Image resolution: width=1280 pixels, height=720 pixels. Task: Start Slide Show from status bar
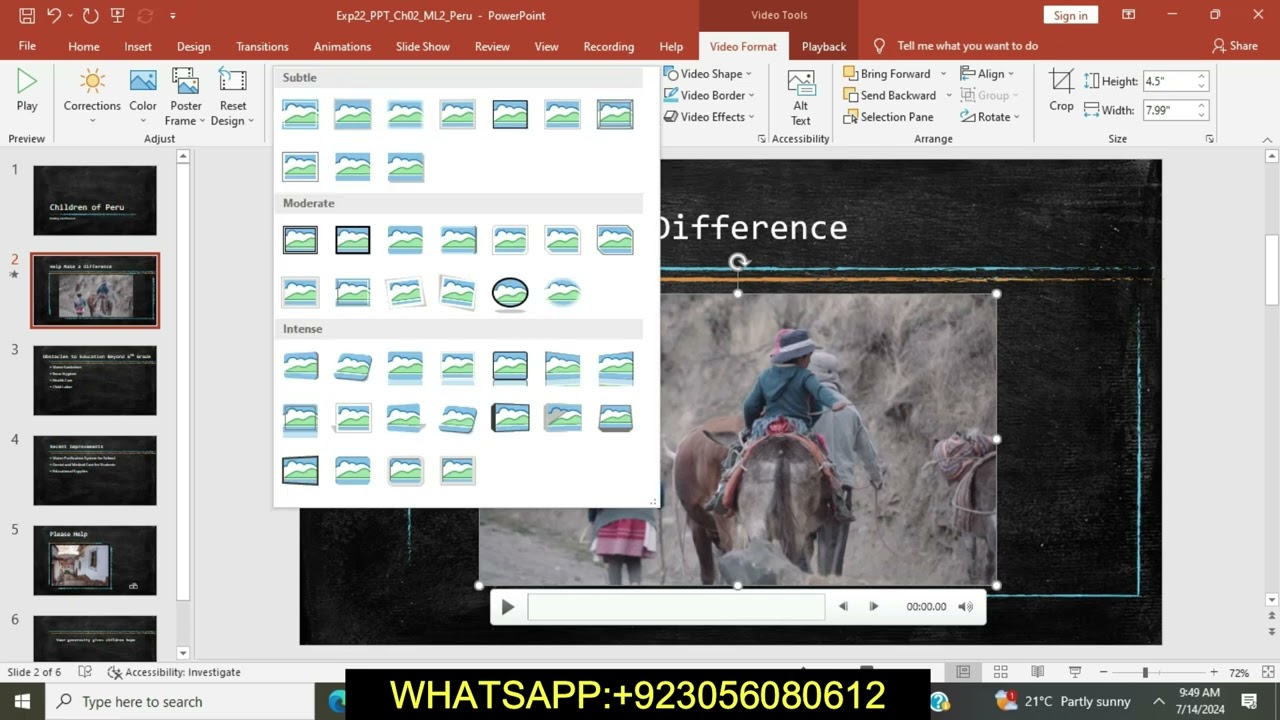pyautogui.click(x=1074, y=672)
